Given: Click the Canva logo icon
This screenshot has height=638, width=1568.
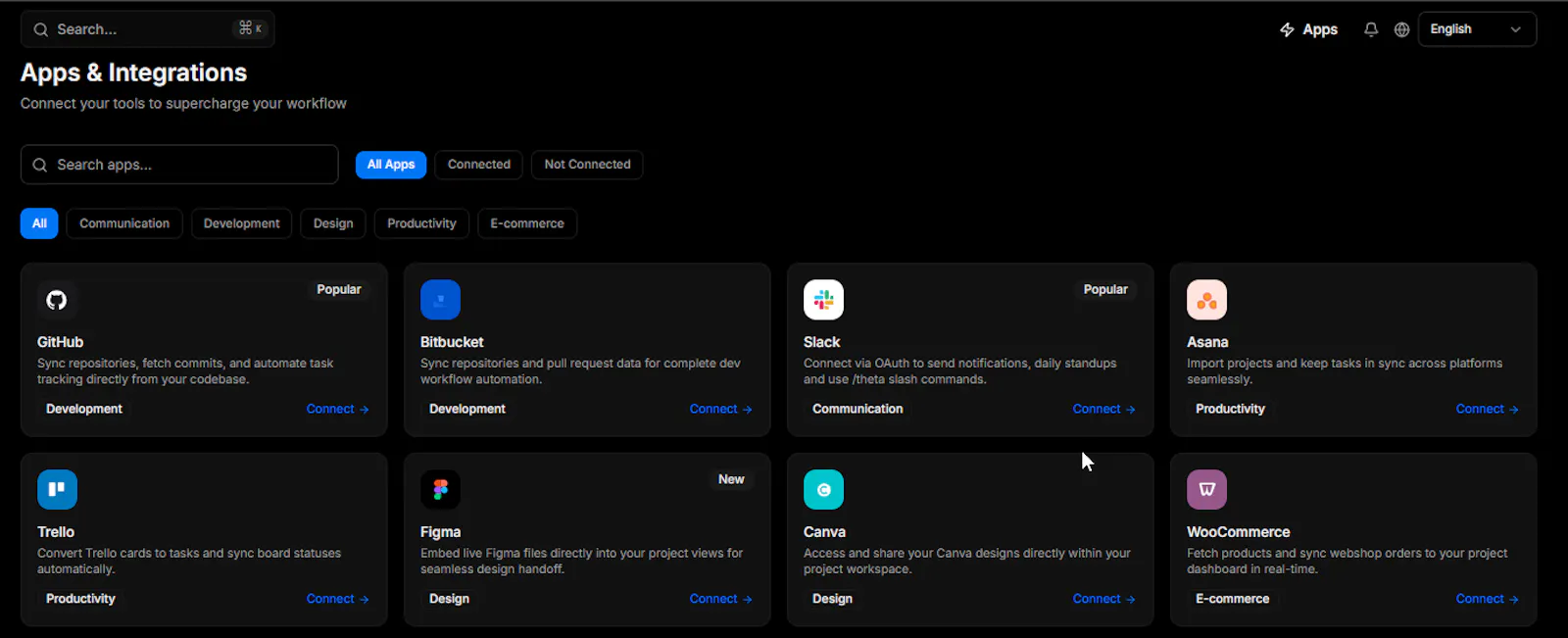Looking at the screenshot, I should point(823,490).
